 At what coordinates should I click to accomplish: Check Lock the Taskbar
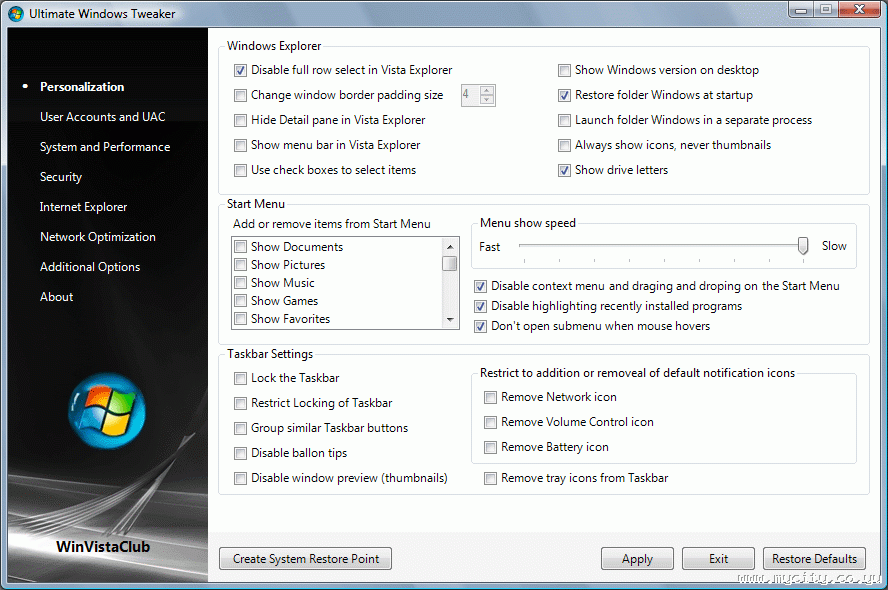pyautogui.click(x=240, y=378)
